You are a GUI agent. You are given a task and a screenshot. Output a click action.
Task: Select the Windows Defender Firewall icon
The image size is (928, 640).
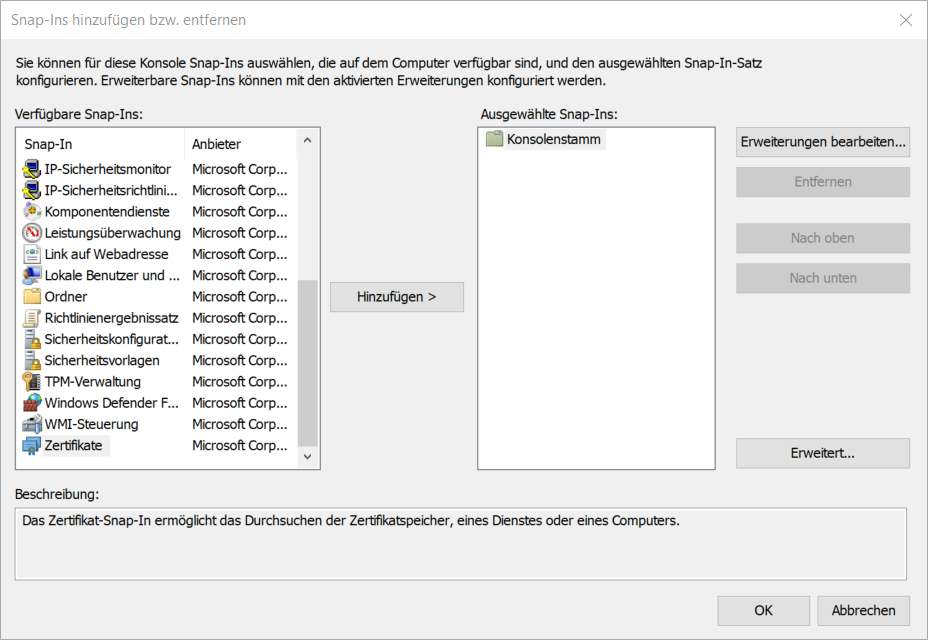tap(34, 402)
